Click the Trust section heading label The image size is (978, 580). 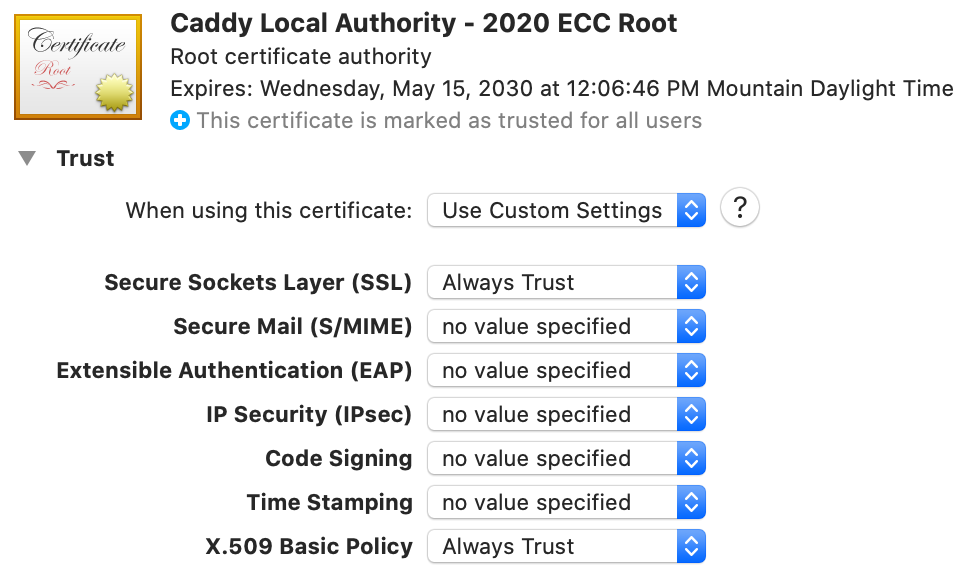[86, 157]
